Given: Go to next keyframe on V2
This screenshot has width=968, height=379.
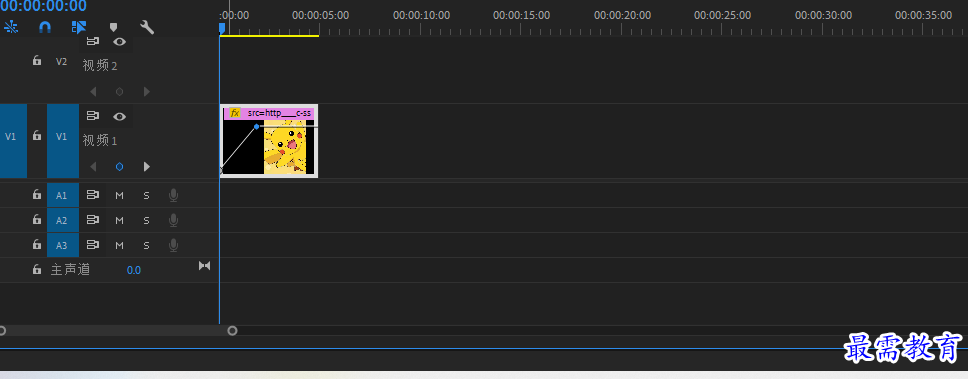Looking at the screenshot, I should [146, 91].
